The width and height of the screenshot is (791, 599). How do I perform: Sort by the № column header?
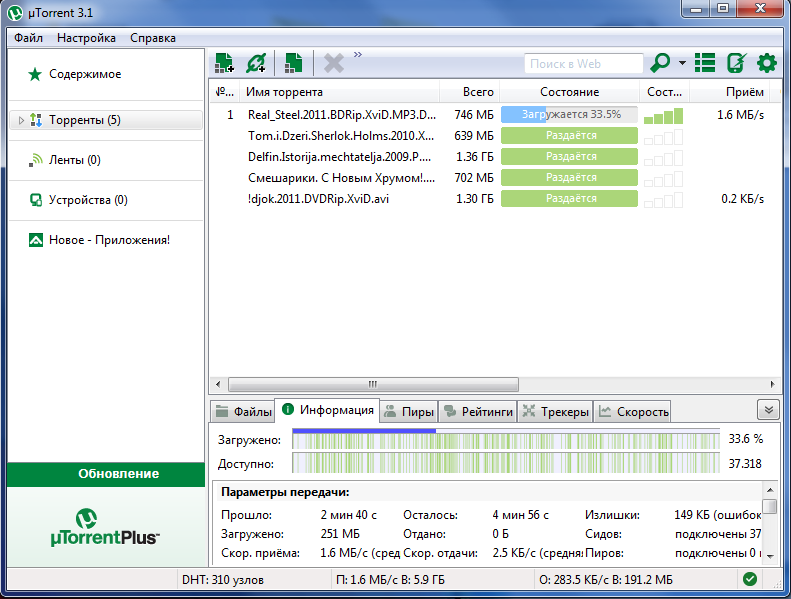point(224,92)
